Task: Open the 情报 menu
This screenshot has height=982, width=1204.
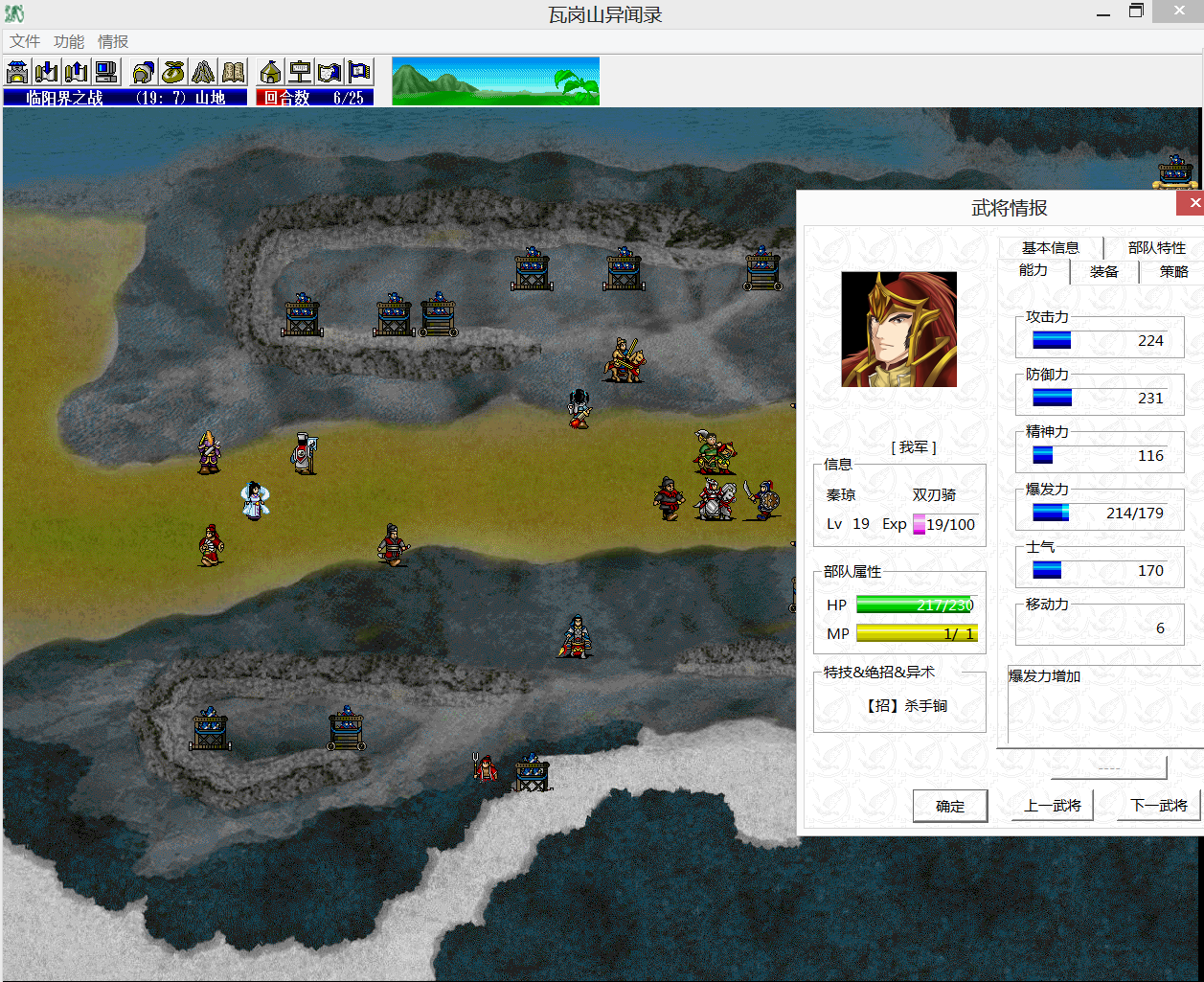Action: (x=113, y=41)
